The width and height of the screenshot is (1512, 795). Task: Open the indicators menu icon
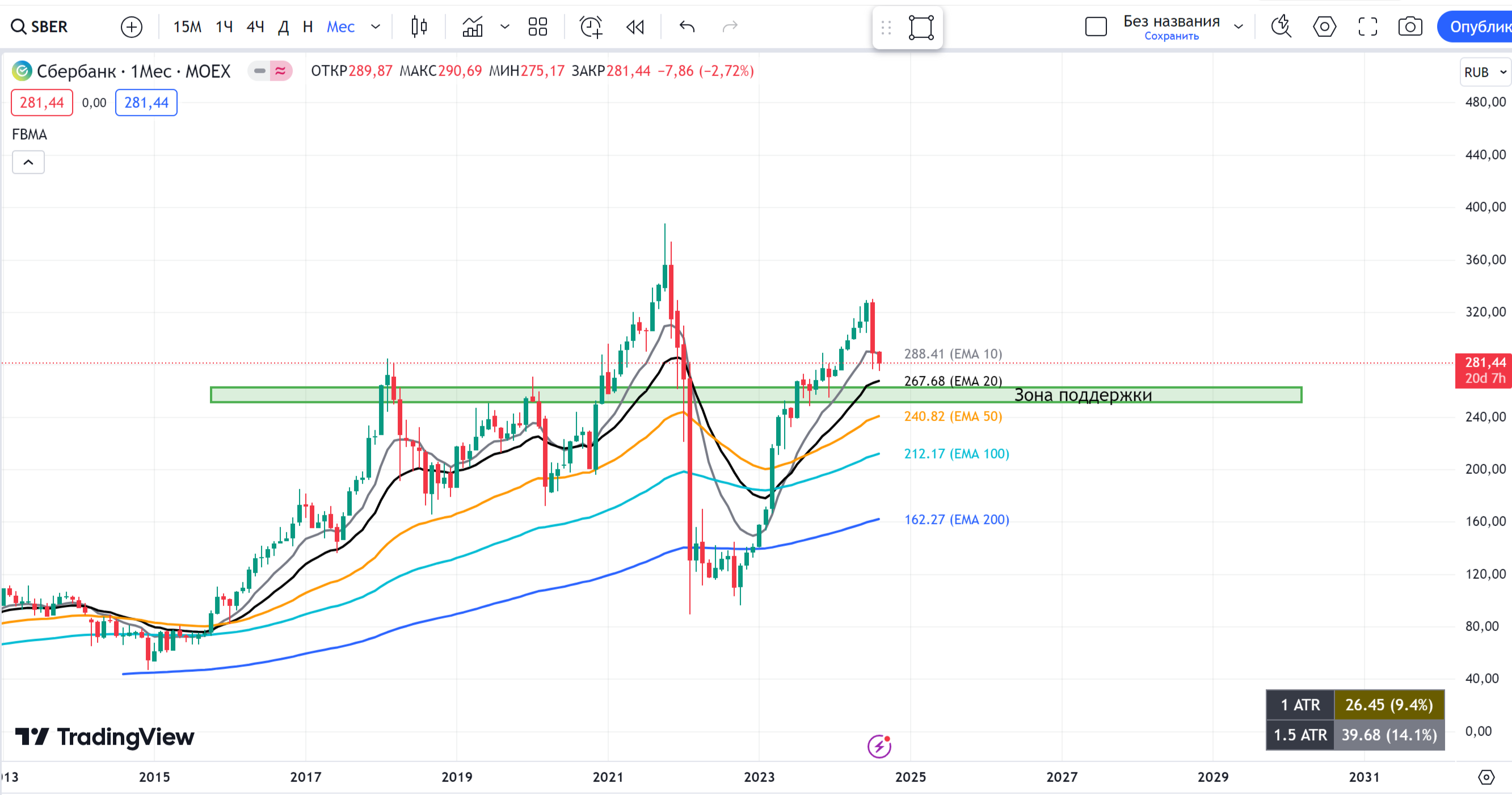[x=473, y=27]
